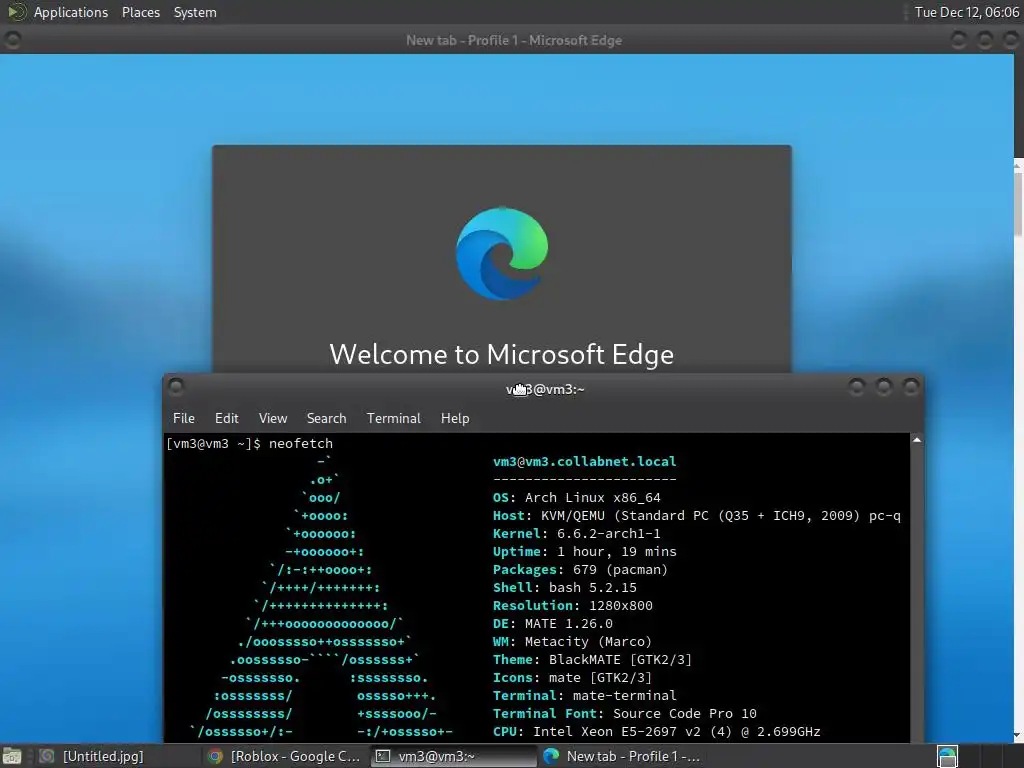Click the 'Host: KVM/QEMU' line in terminal
Image resolution: width=1024 pixels, height=768 pixels.
coord(697,515)
